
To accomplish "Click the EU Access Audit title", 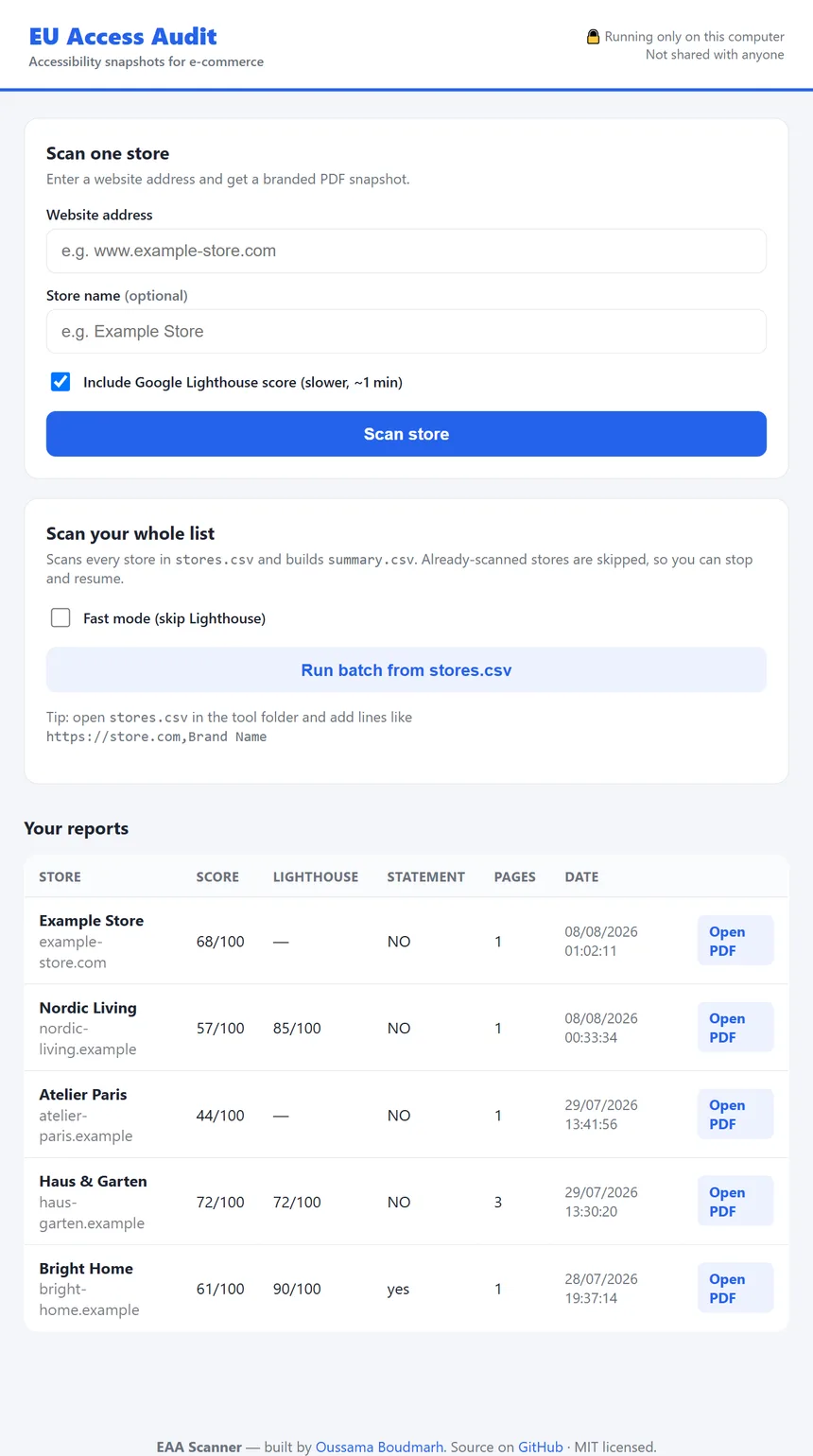I will tap(123, 37).
